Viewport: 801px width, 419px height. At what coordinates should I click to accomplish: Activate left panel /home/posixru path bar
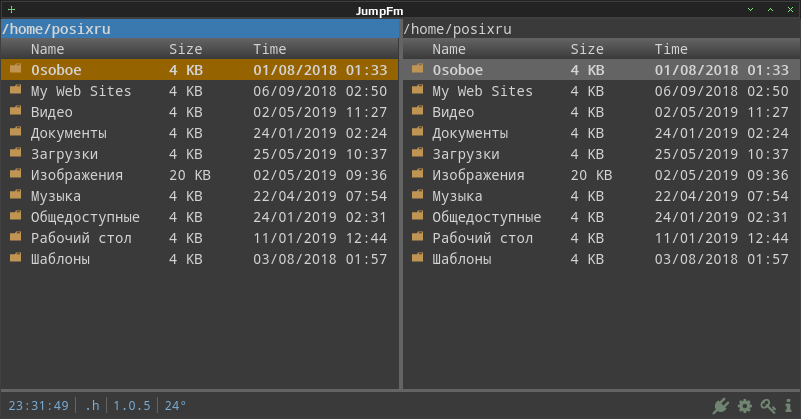tap(200, 29)
